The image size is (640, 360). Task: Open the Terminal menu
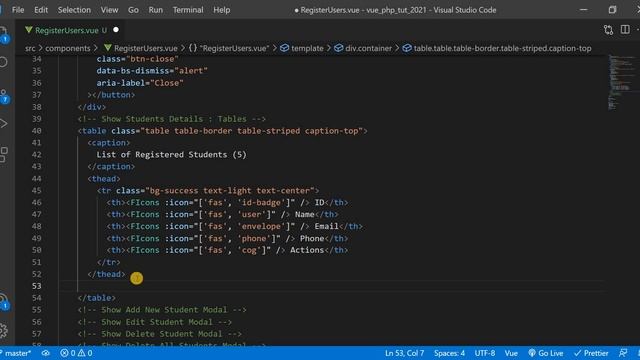click(x=188, y=10)
